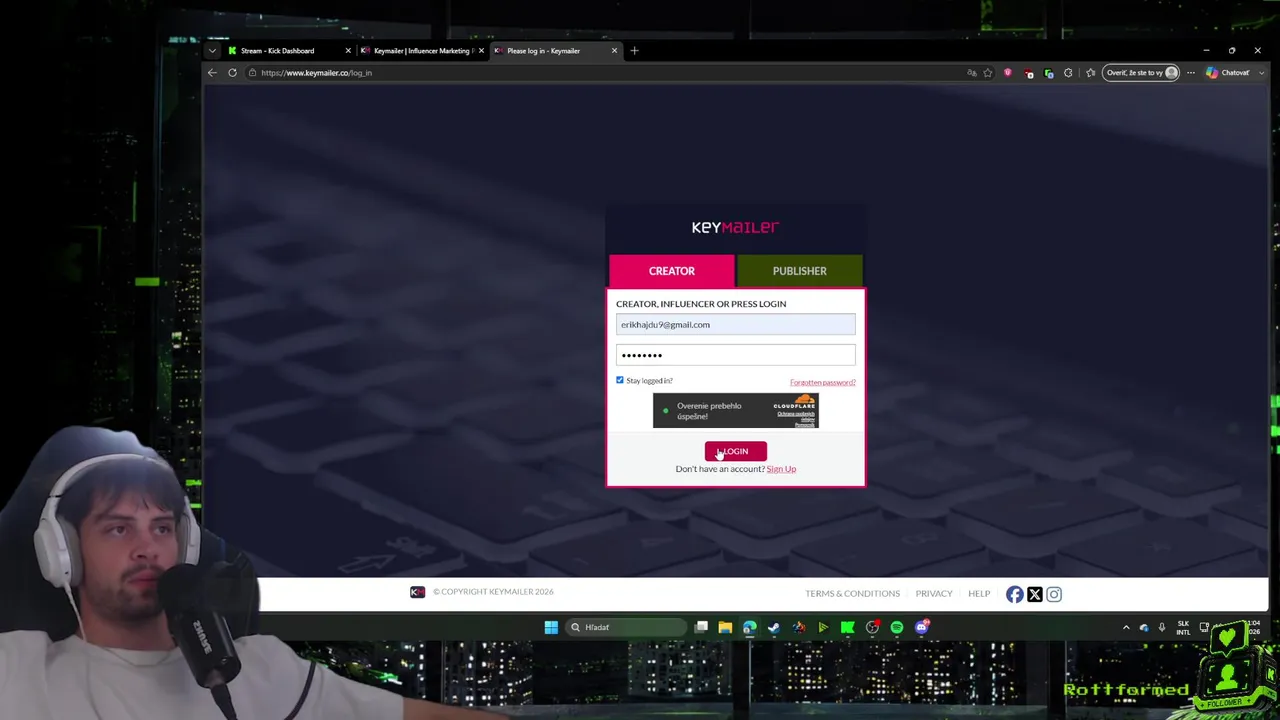Close the 'Stream - Kick Dashboard' tab
Viewport: 1280px width, 720px height.
(x=348, y=51)
